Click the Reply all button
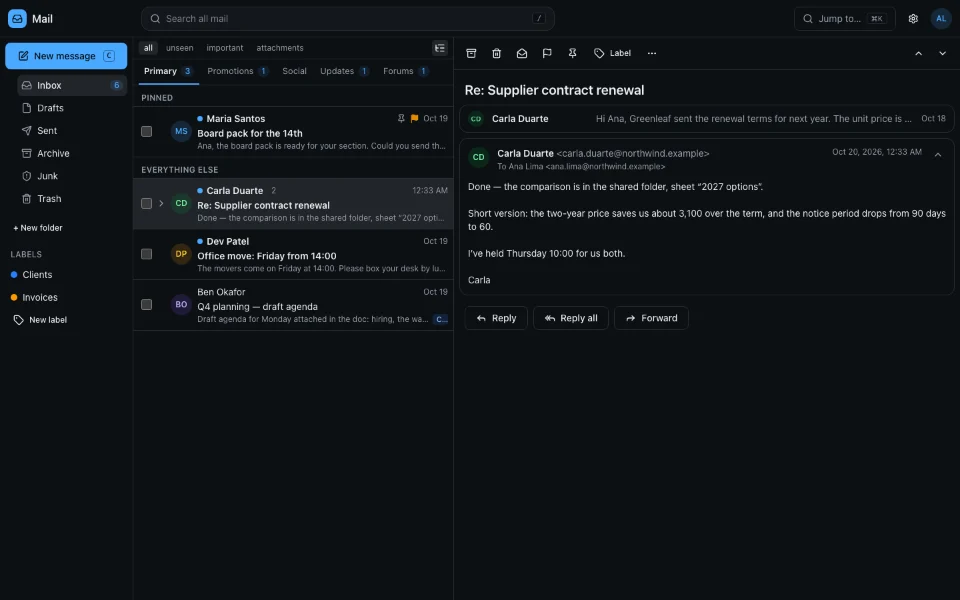 [x=571, y=318]
